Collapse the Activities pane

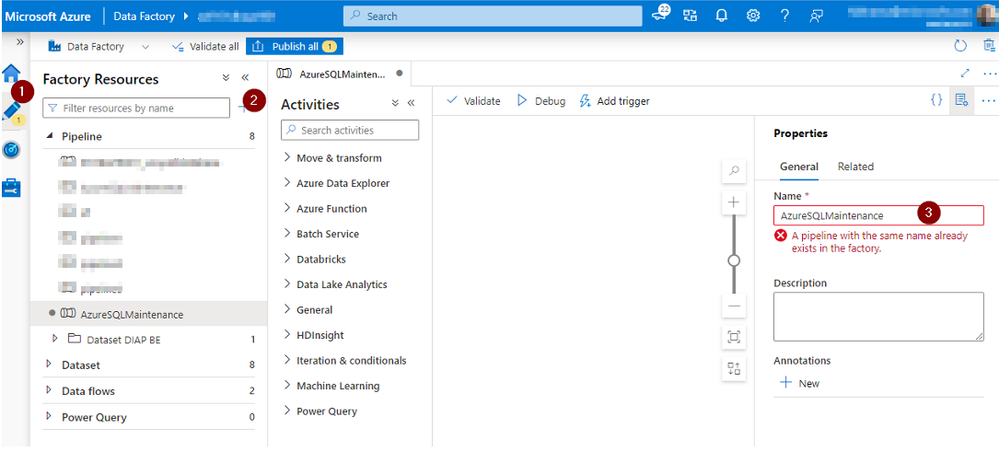pos(411,103)
